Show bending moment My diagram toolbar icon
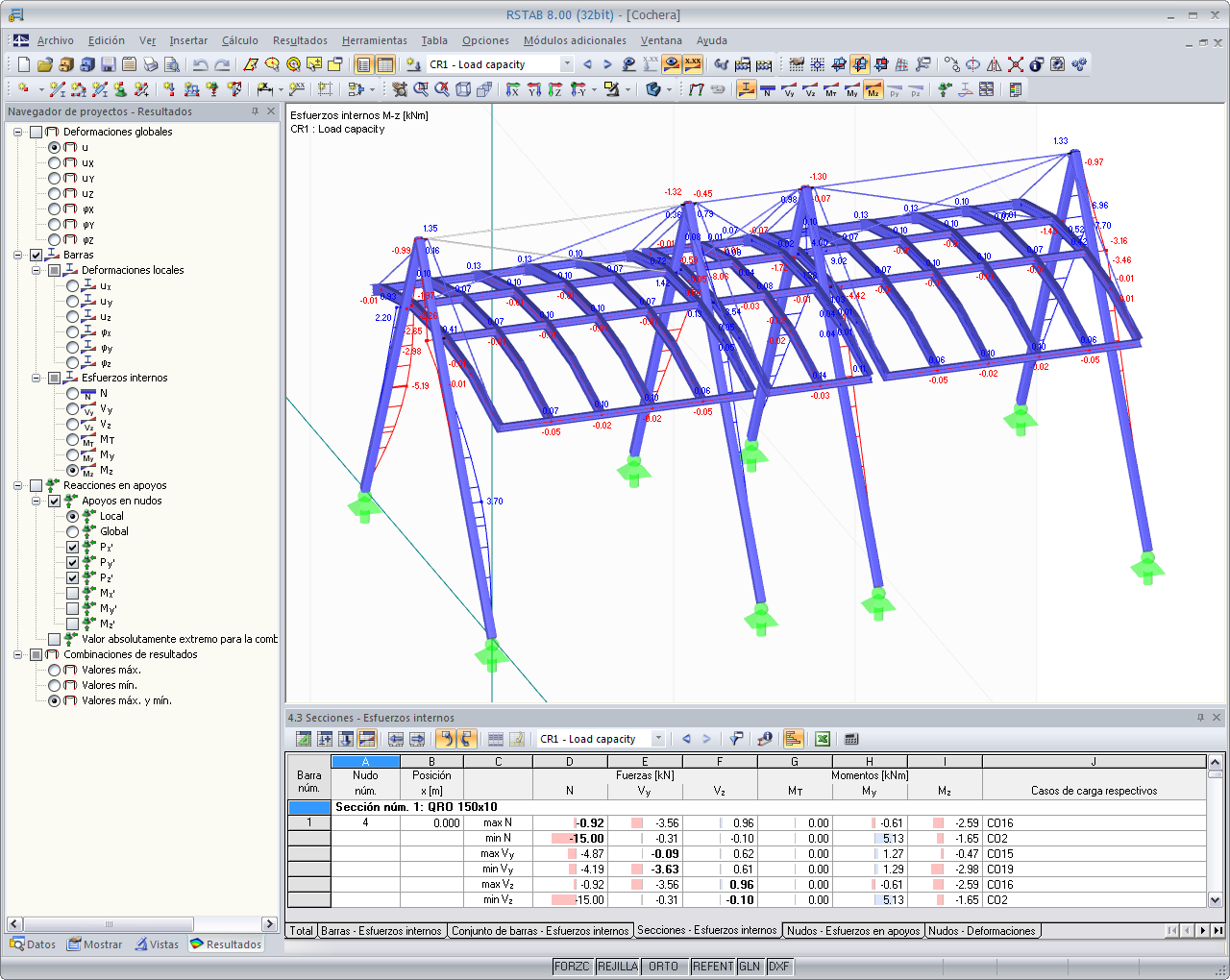Image resolution: width=1230 pixels, height=980 pixels. pos(852,89)
